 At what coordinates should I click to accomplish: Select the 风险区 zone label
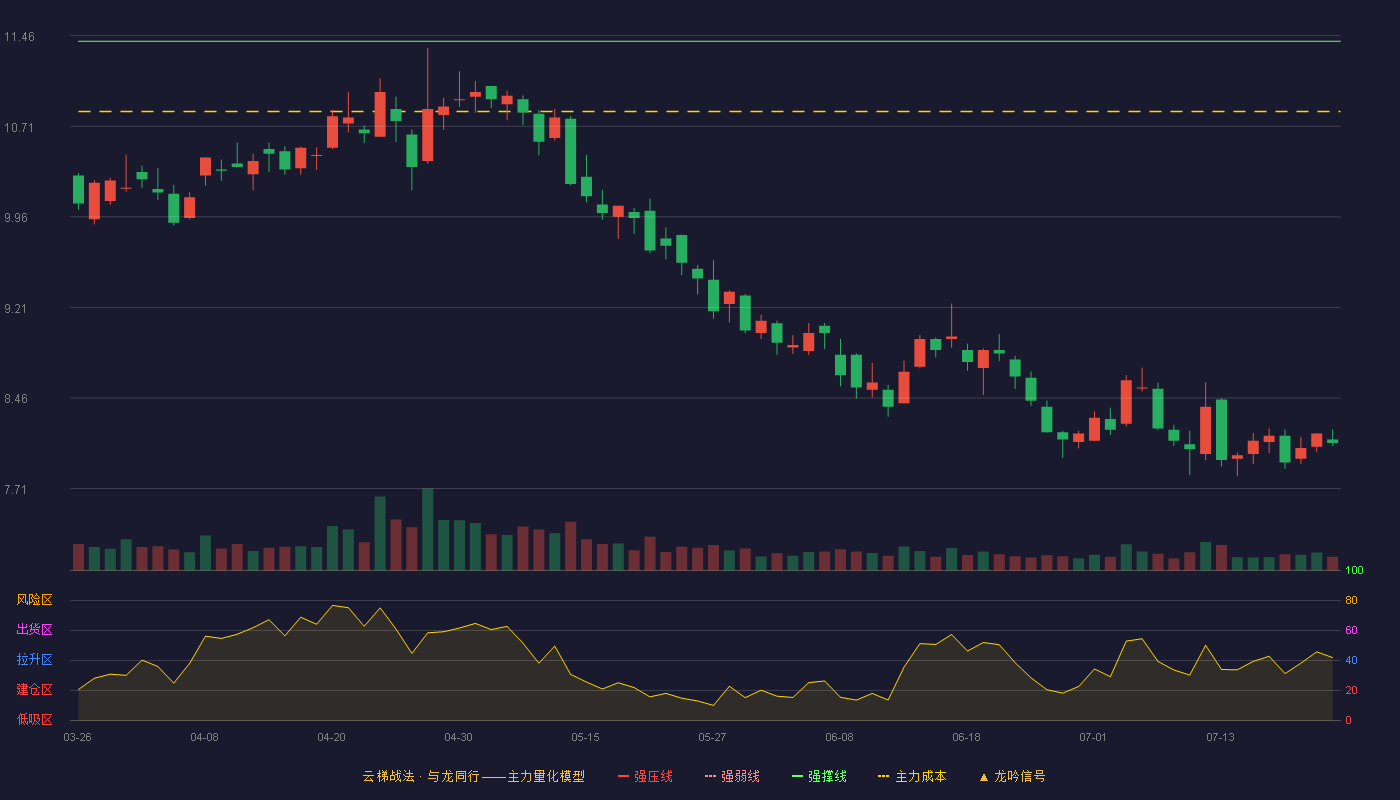(x=34, y=600)
